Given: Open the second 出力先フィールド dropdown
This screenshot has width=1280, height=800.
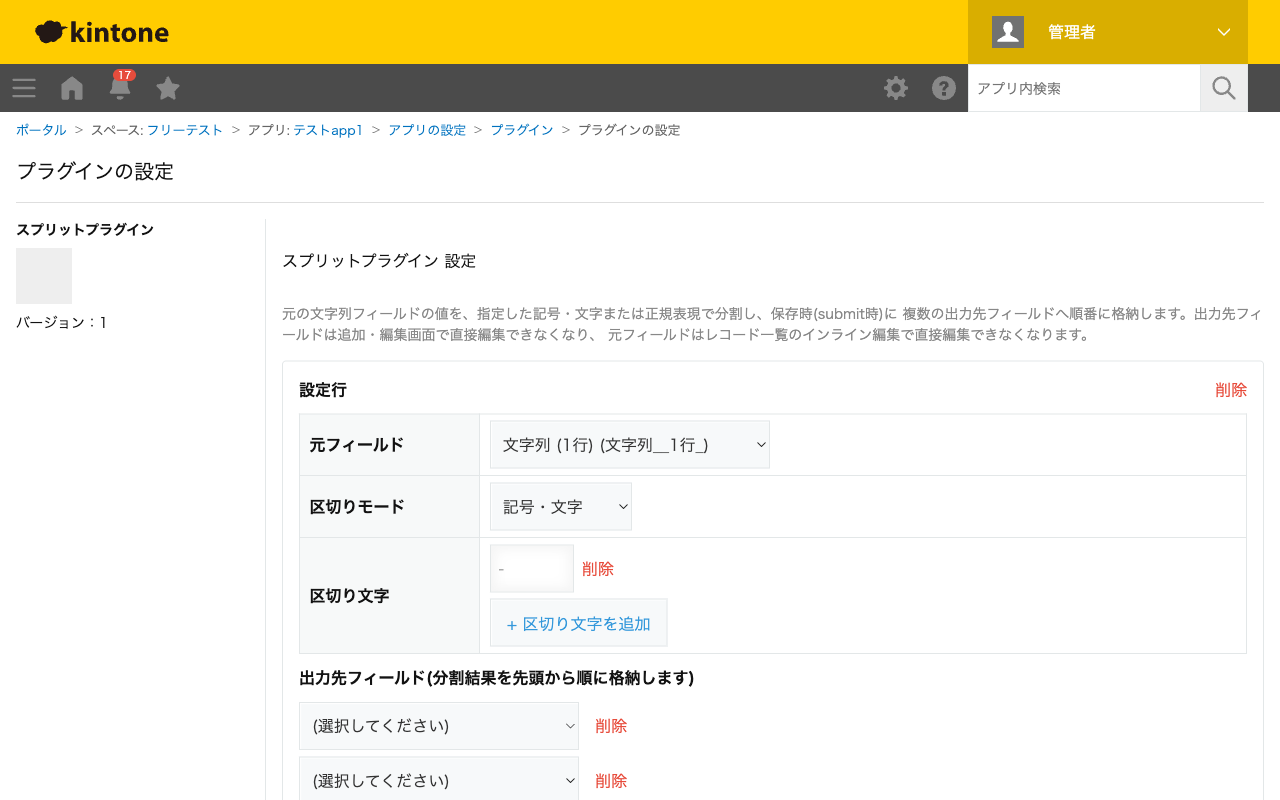Looking at the screenshot, I should tap(439, 779).
